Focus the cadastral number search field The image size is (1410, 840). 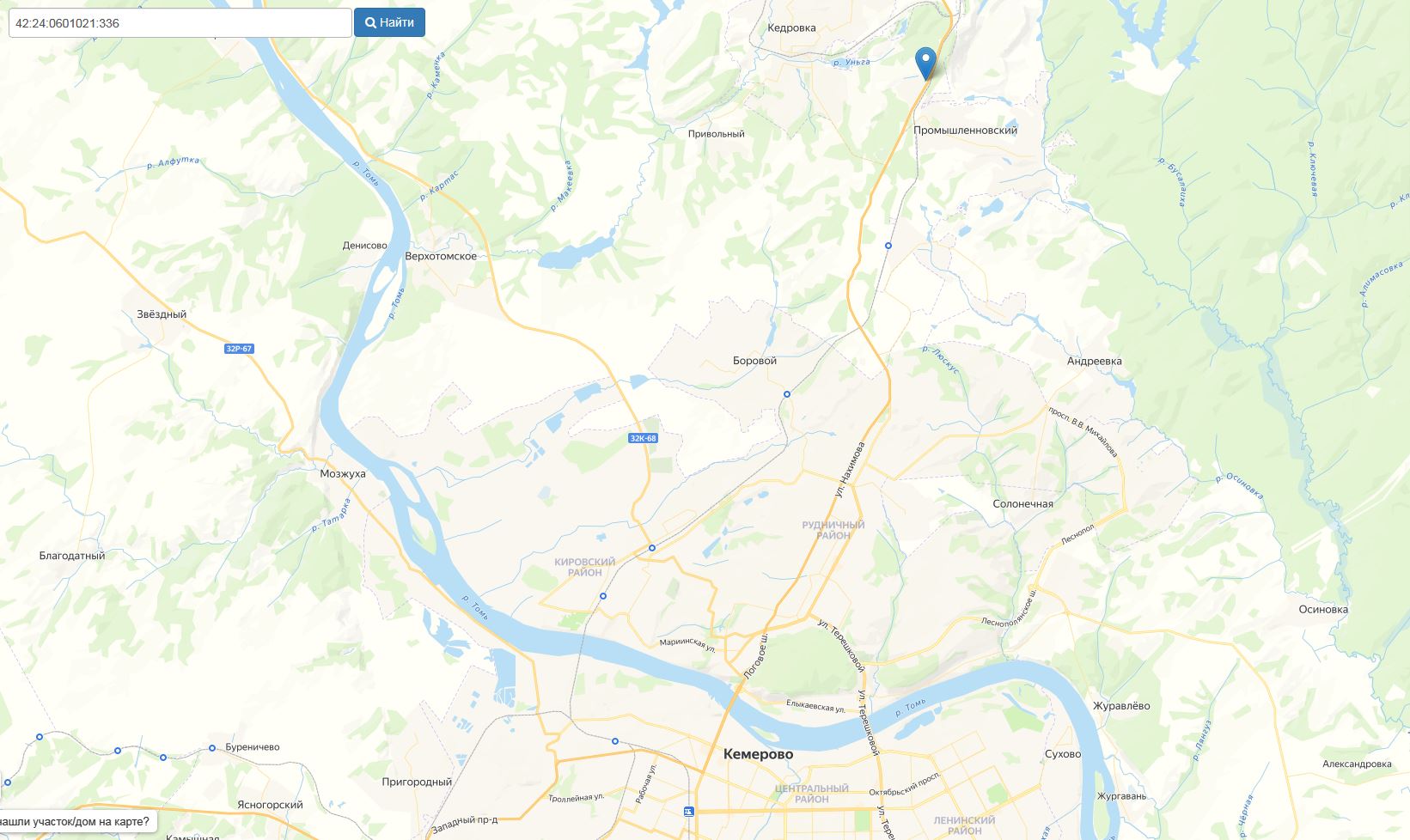point(180,22)
